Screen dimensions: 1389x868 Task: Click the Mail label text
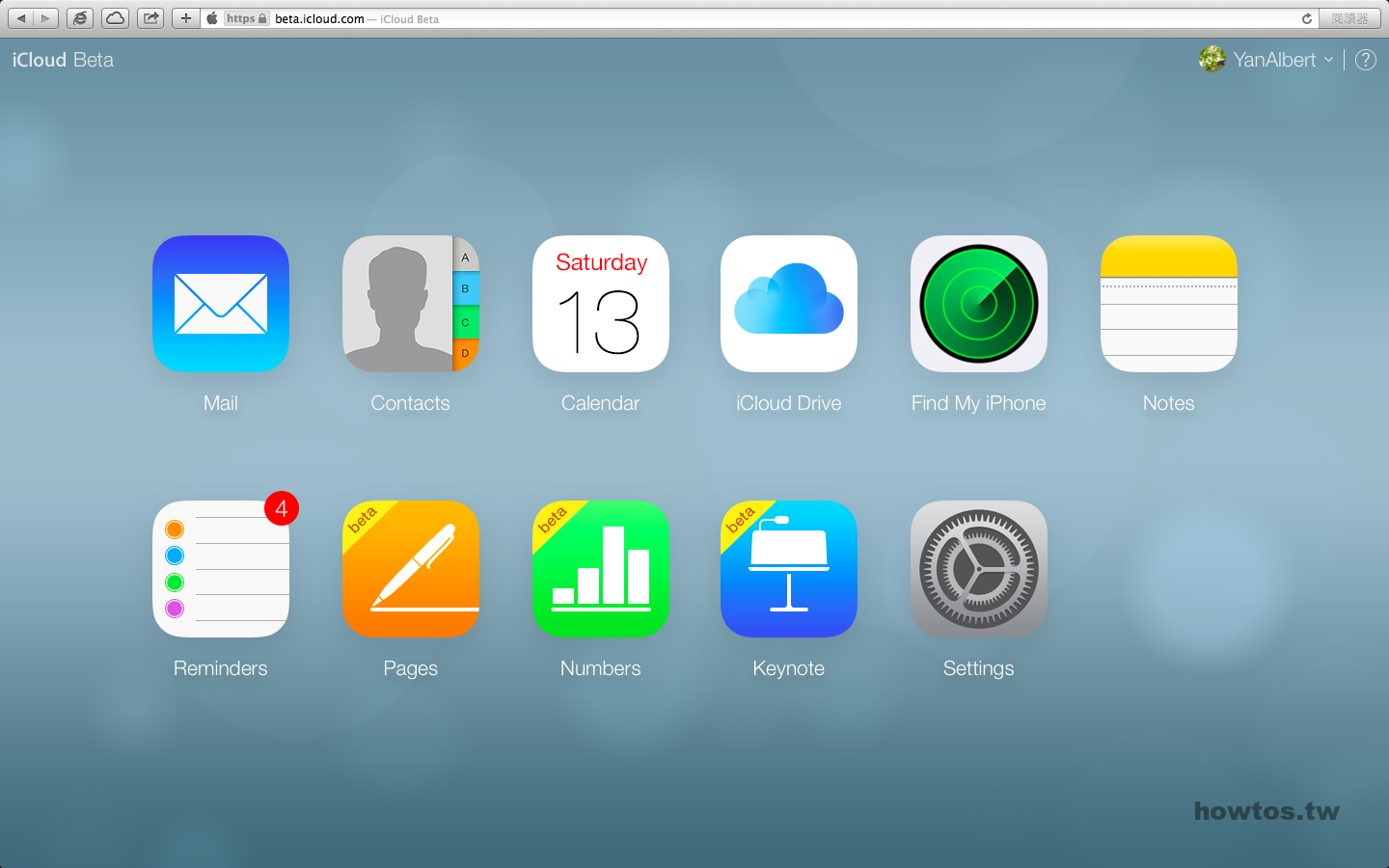221,403
